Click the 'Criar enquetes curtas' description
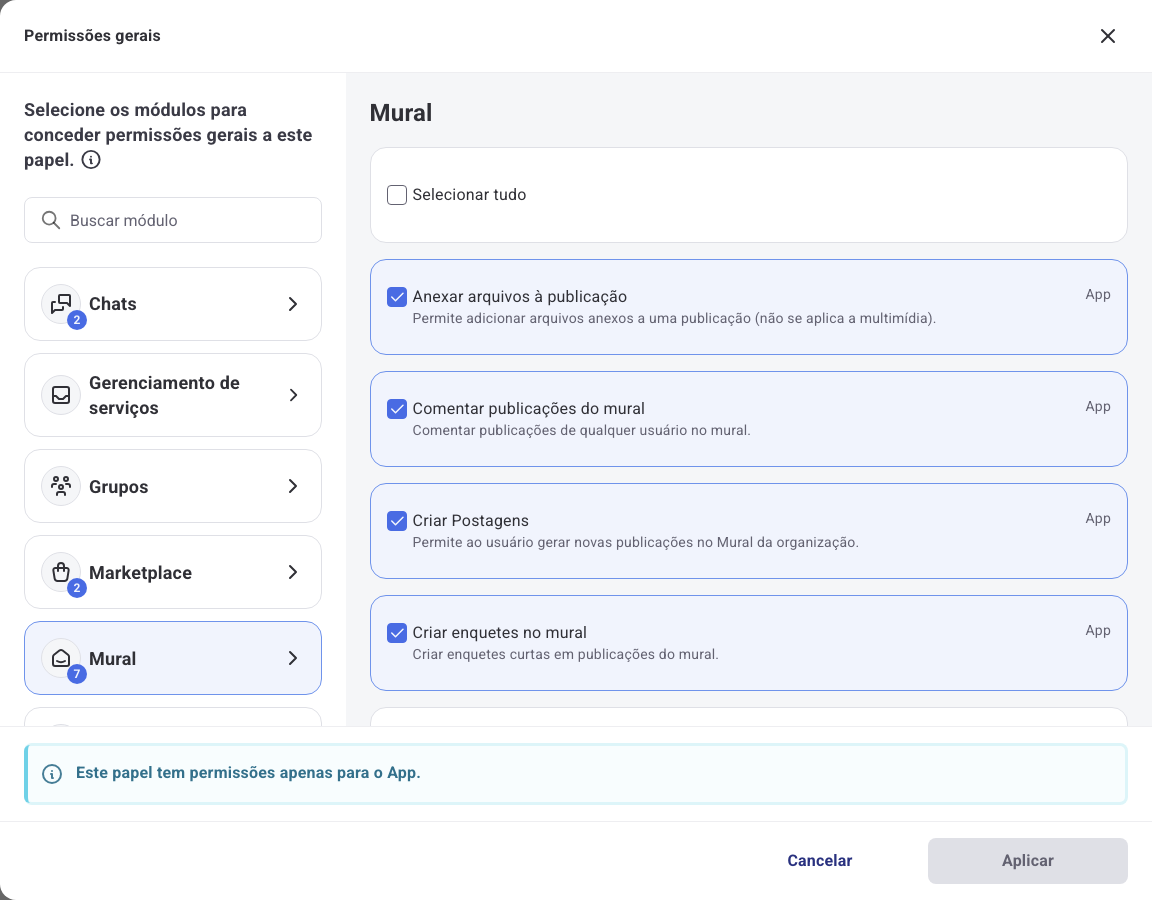The height and width of the screenshot is (900, 1152). [x=566, y=654]
